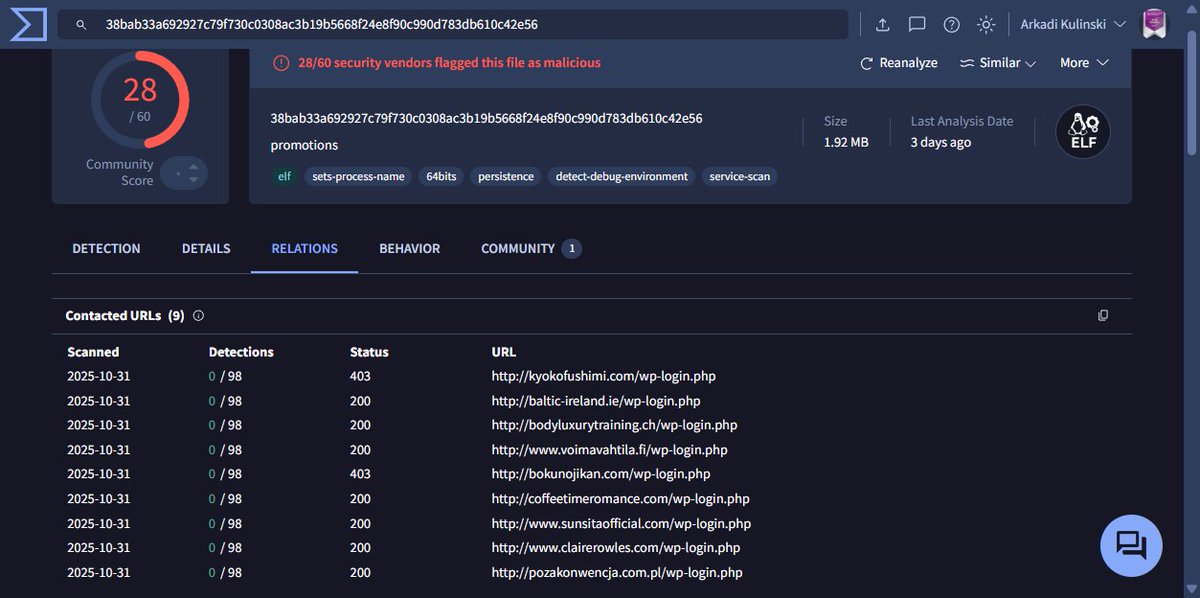Image resolution: width=1200 pixels, height=598 pixels.
Task: Open the VirusTotal home logo
Action: click(26, 24)
